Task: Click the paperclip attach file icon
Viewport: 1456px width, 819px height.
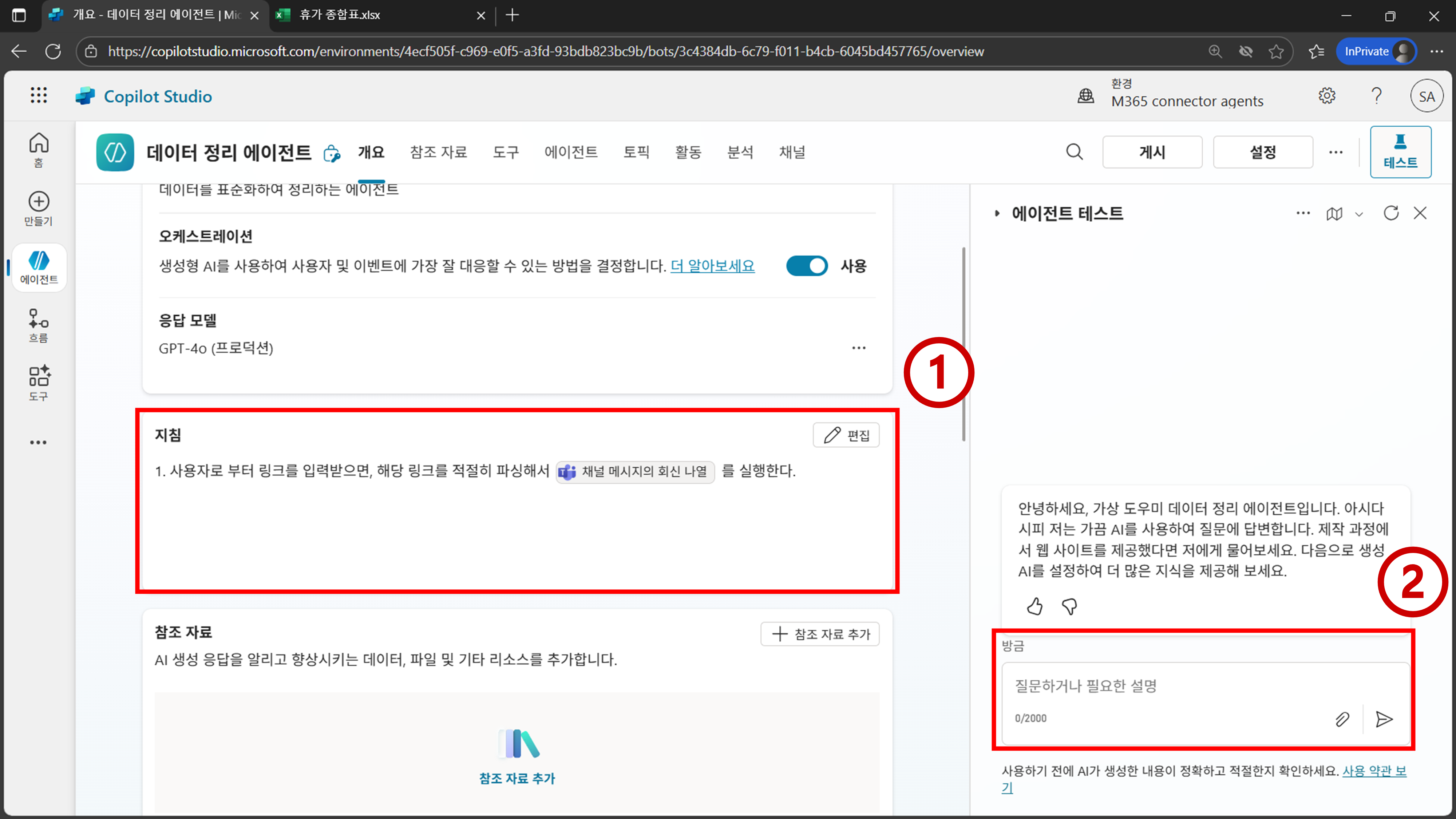Action: [1342, 719]
